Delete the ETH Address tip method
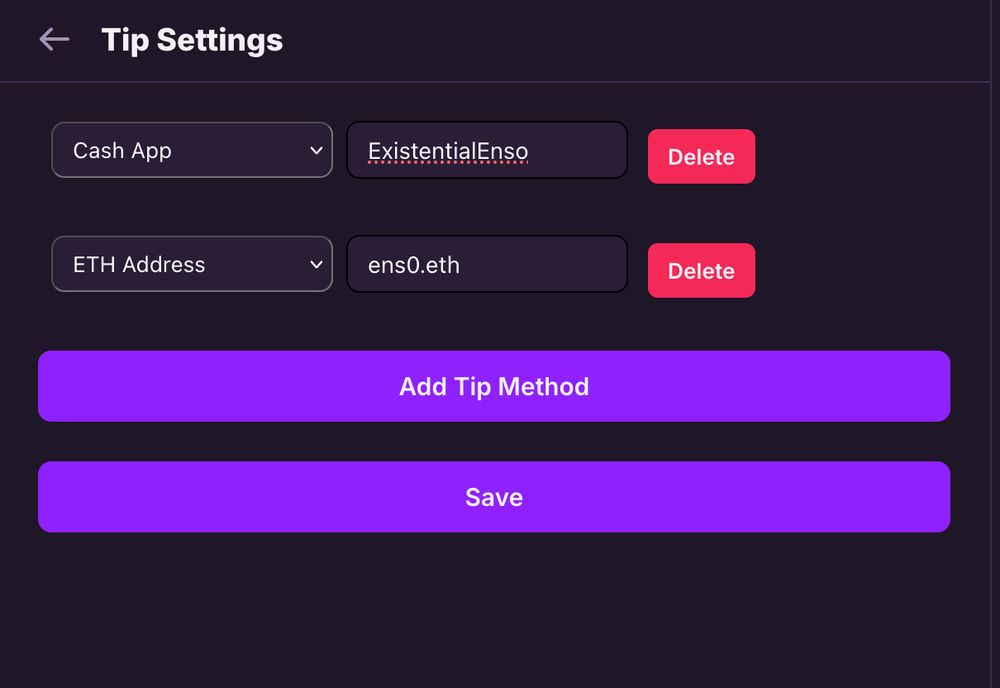The width and height of the screenshot is (1000, 688). tap(701, 270)
